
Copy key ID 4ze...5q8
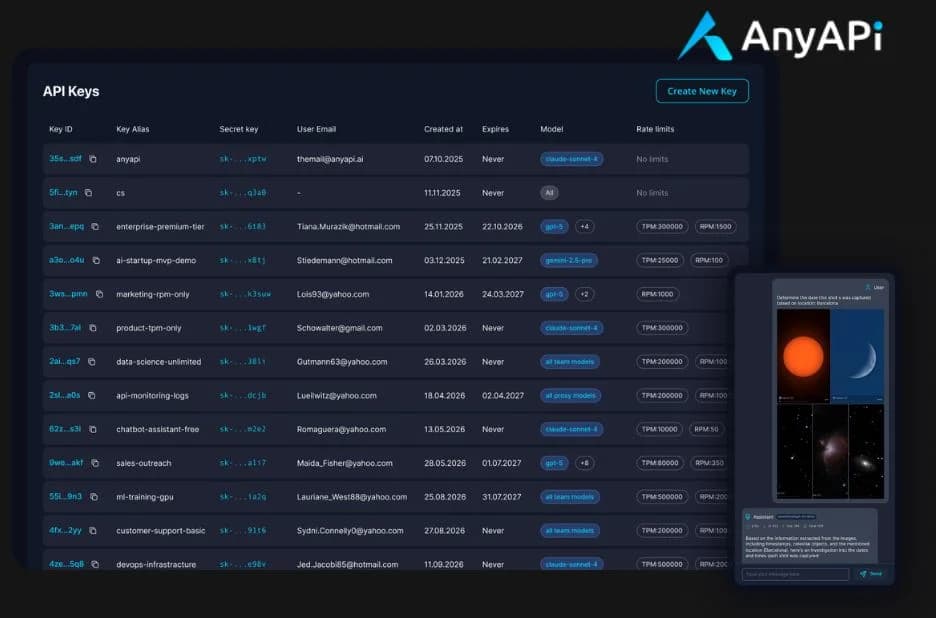click(x=95, y=564)
